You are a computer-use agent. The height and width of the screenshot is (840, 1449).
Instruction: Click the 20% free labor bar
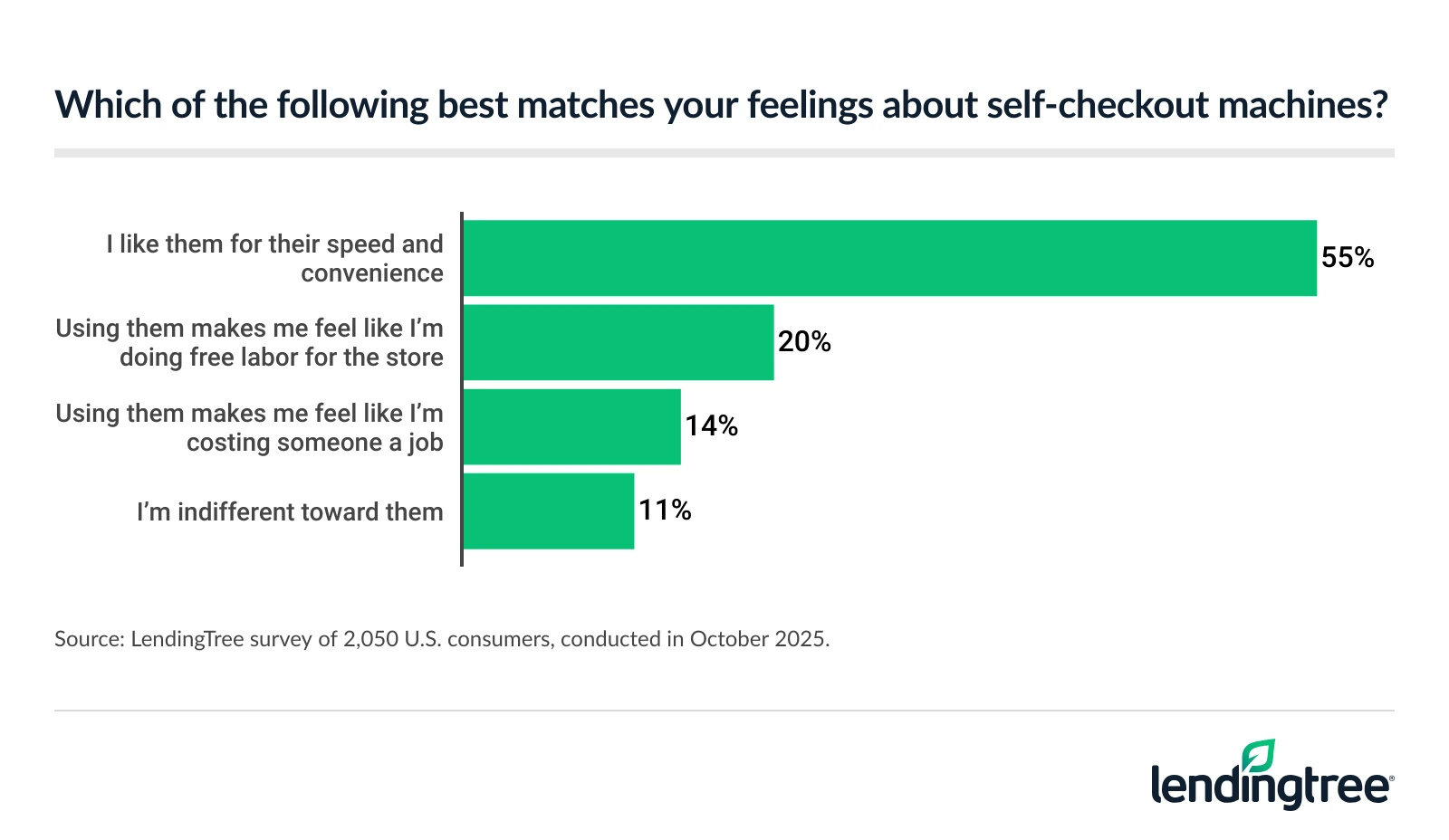pyautogui.click(x=619, y=342)
